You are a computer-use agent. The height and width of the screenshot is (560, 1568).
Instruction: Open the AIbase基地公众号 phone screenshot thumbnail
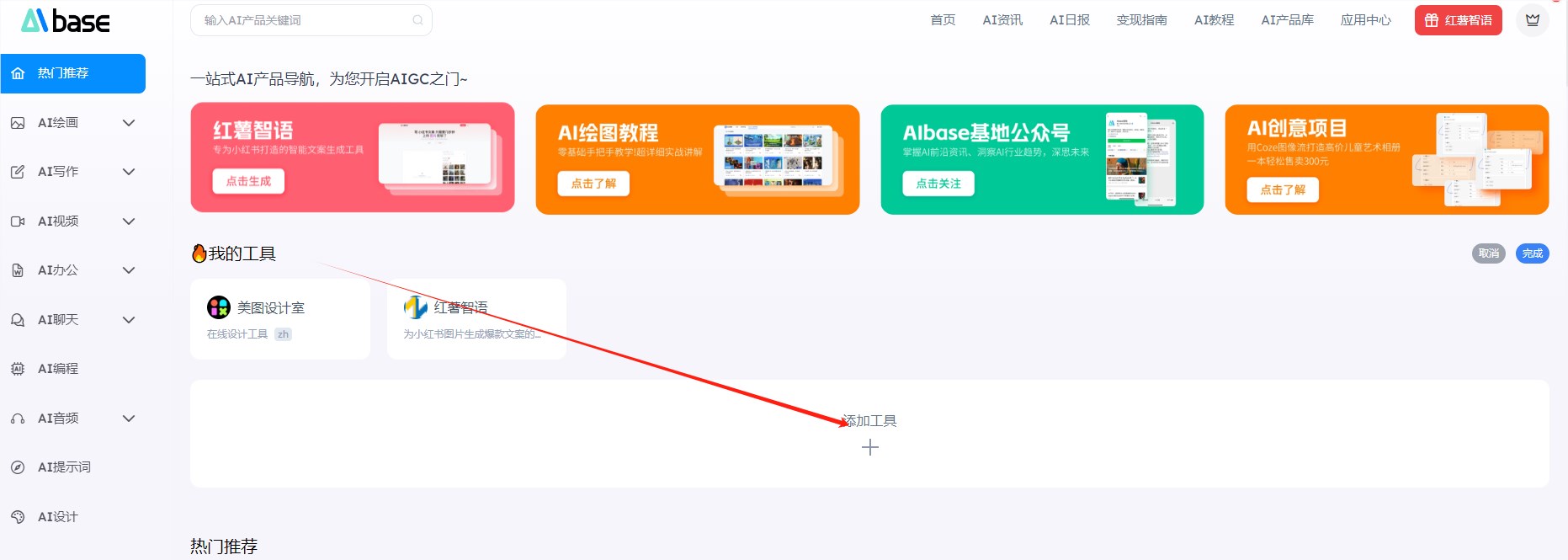coord(1140,159)
